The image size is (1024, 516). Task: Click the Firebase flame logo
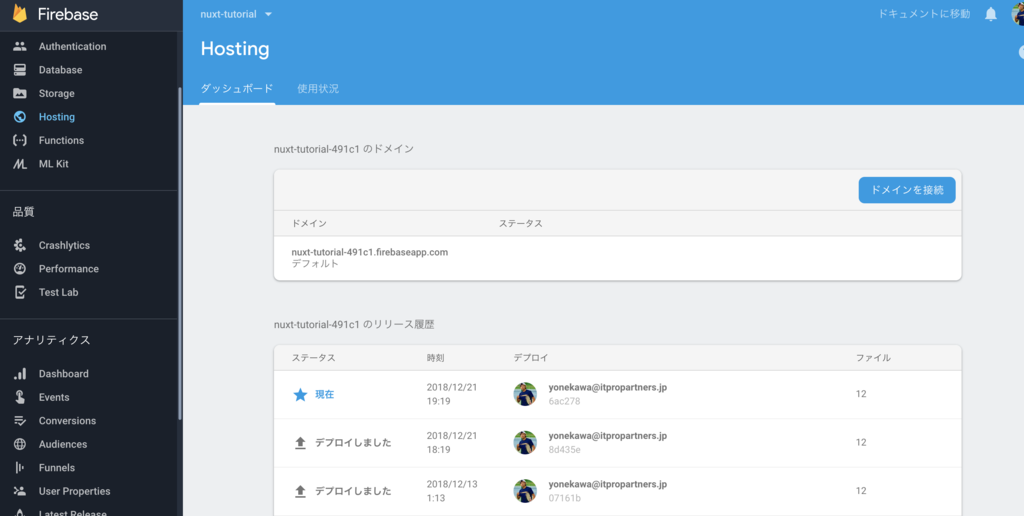(20, 14)
